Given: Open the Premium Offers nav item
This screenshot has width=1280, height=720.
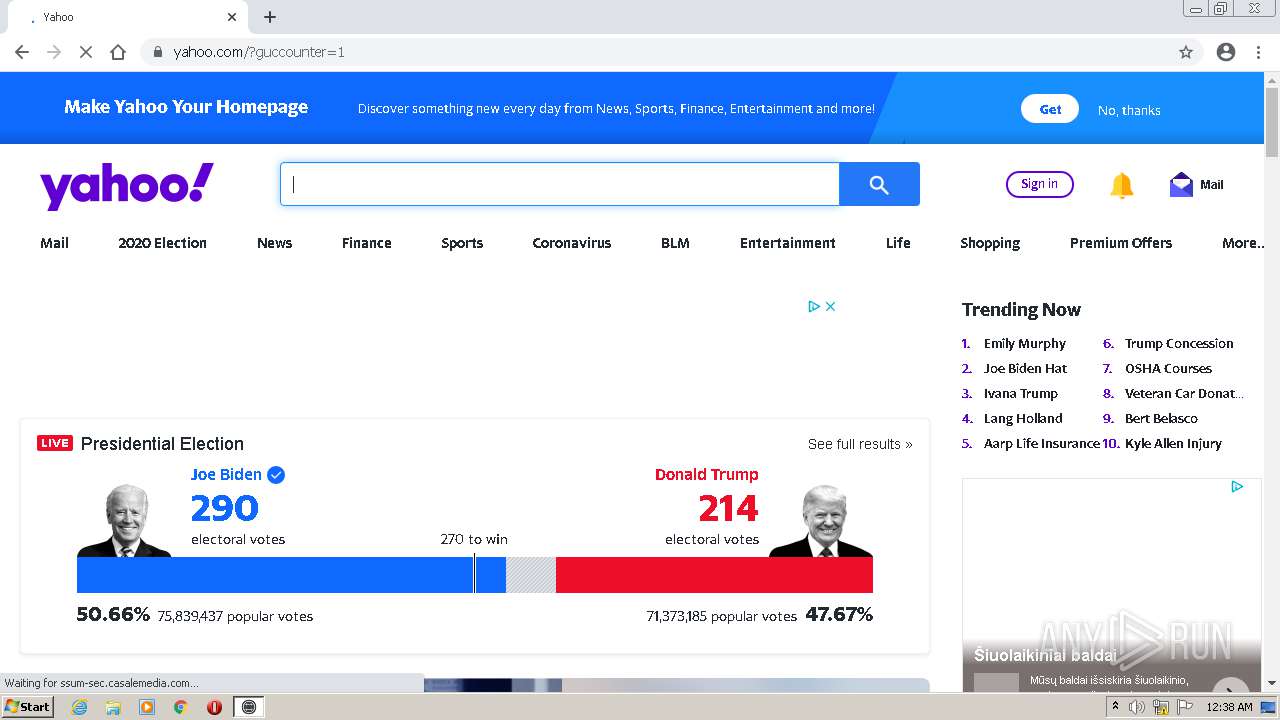Looking at the screenshot, I should (1121, 243).
